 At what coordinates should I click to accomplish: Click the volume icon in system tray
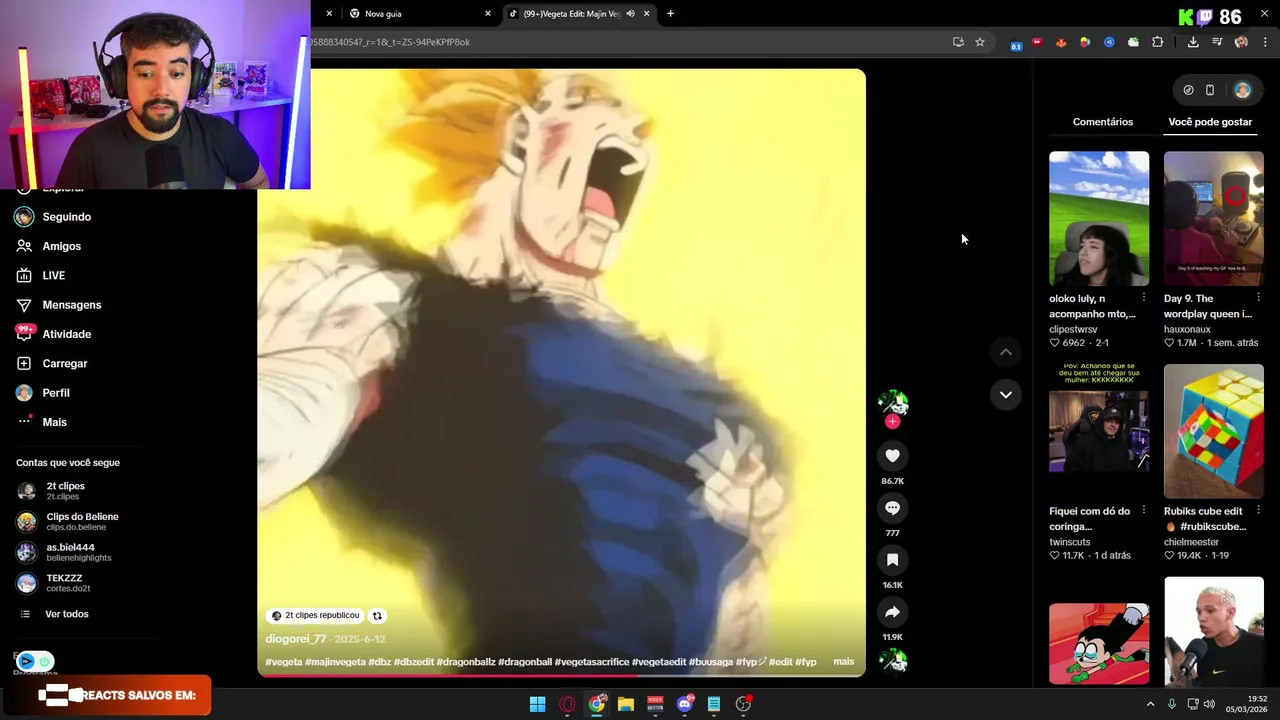coord(1209,704)
